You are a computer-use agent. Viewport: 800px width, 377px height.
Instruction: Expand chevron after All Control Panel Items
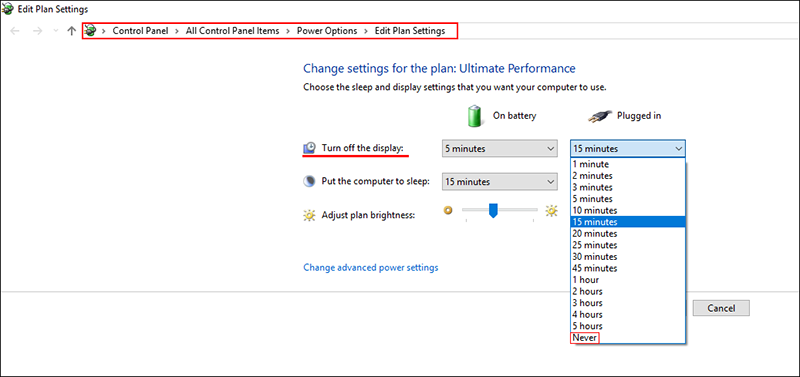tap(288, 31)
